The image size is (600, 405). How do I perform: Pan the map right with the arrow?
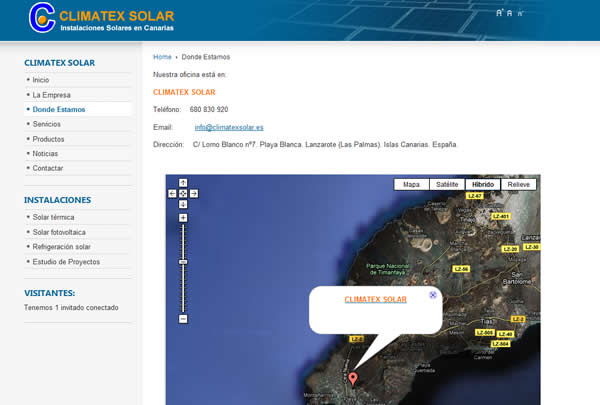tap(194, 194)
